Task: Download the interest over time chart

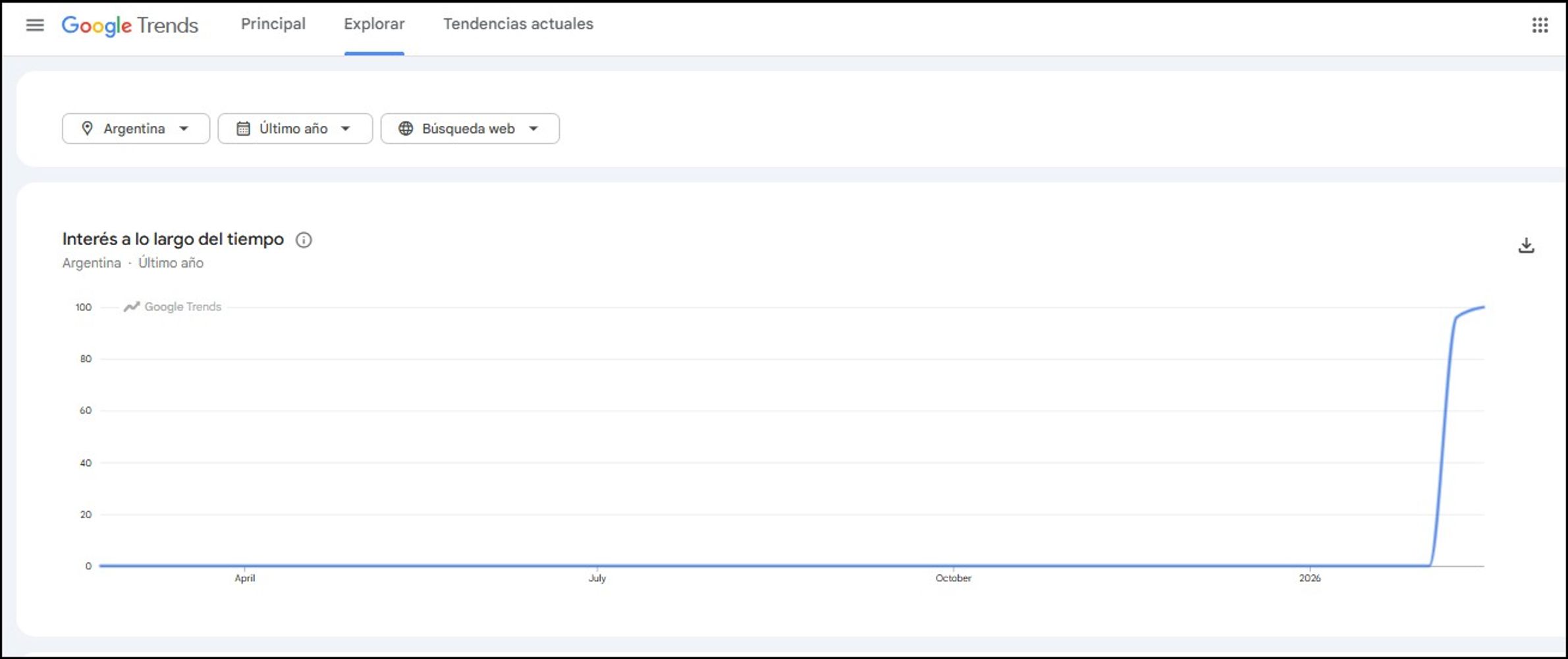Action: [1526, 245]
